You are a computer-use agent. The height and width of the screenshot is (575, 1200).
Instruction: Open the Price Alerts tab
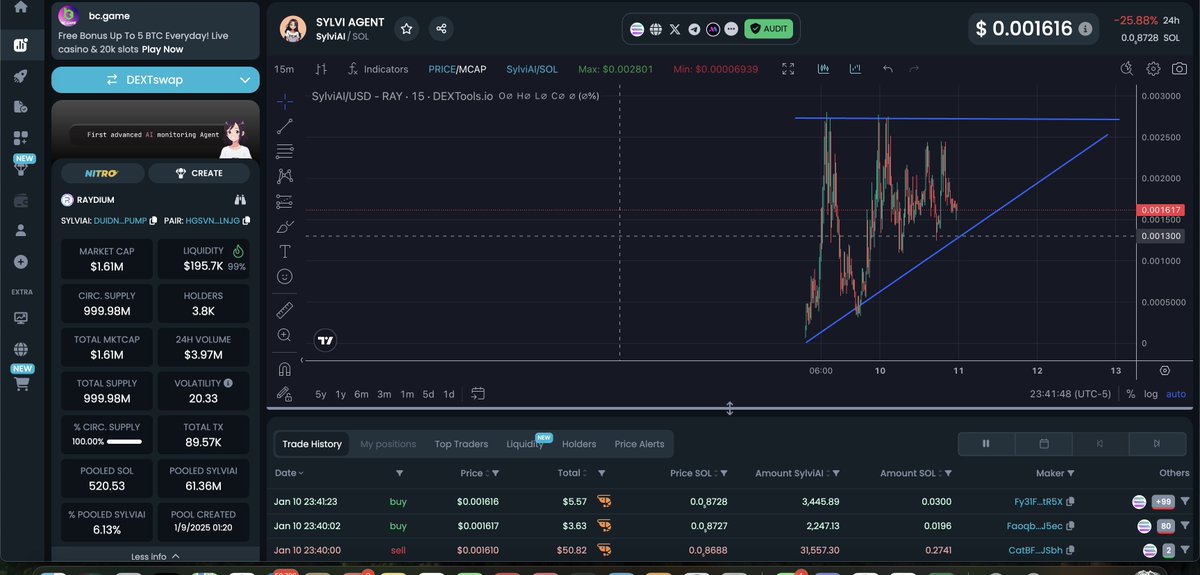point(639,444)
